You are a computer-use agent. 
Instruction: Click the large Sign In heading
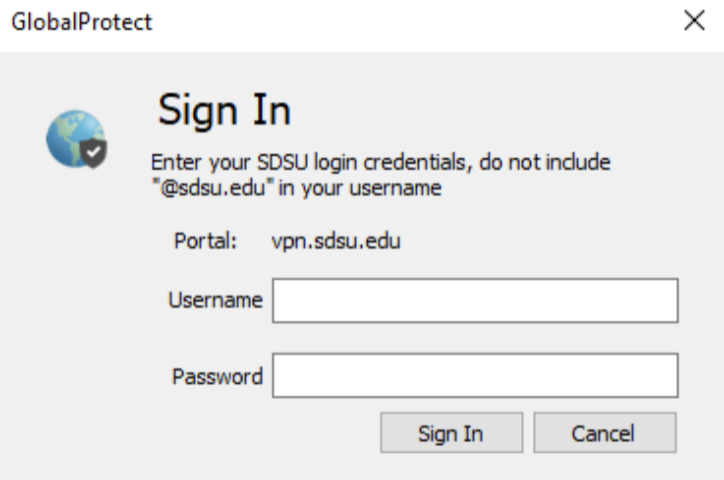(224, 110)
